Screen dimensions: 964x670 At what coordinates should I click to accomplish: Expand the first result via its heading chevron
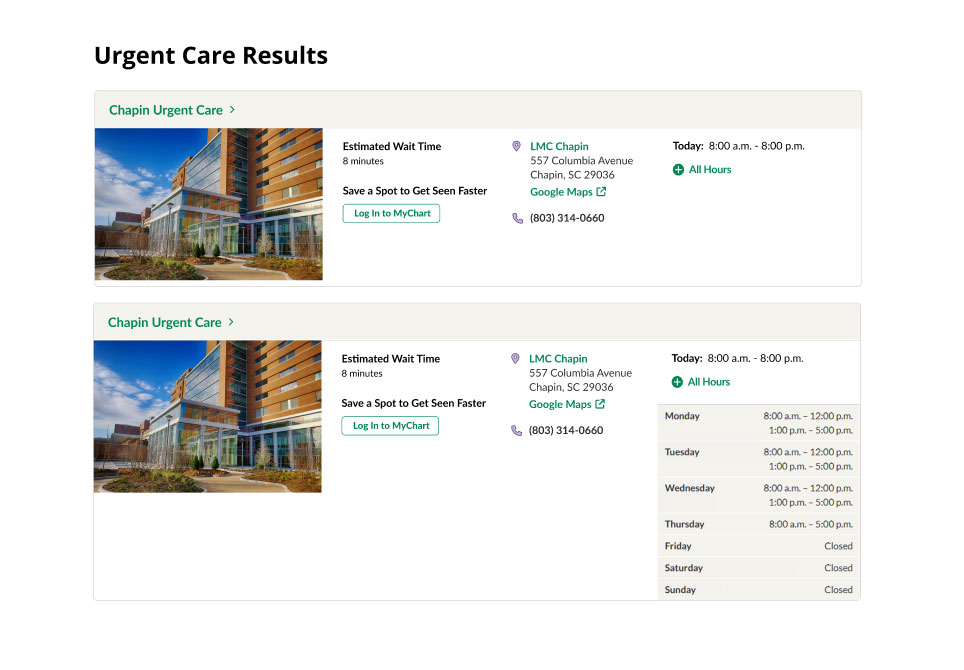click(232, 110)
